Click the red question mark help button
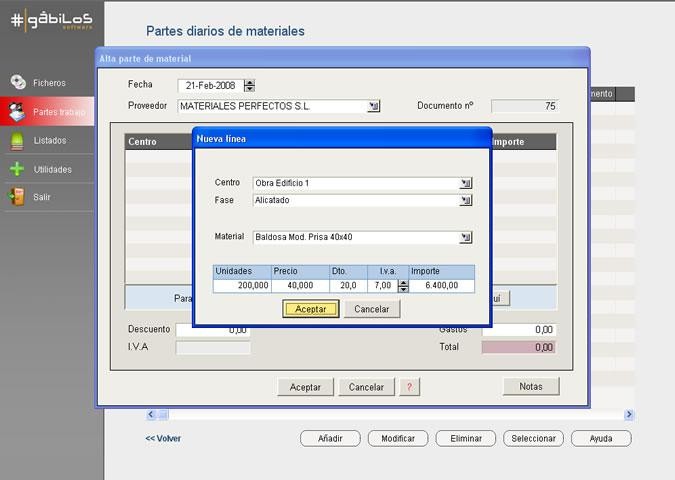675x480 pixels. pos(409,387)
